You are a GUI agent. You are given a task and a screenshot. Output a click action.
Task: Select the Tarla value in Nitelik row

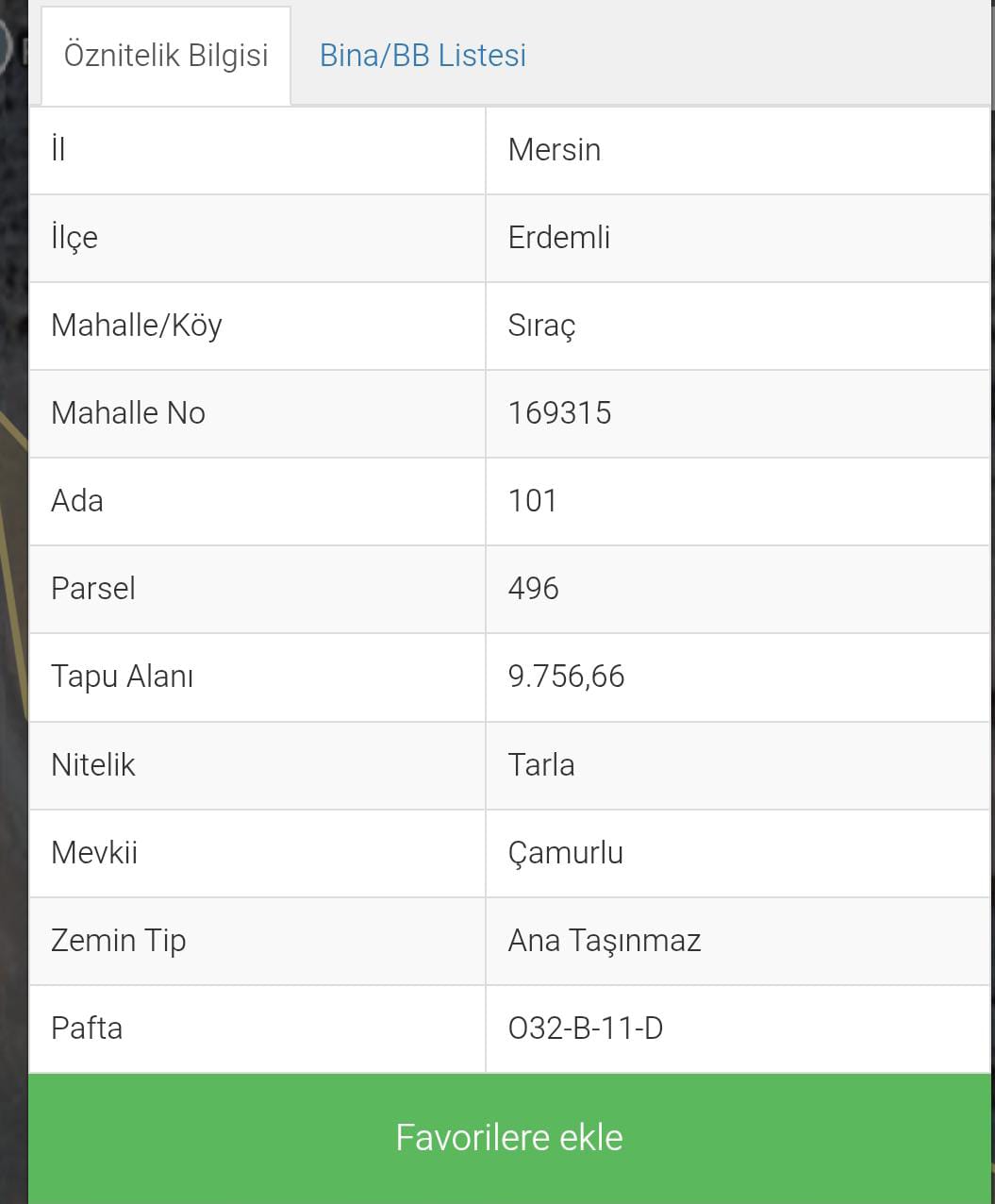point(738,765)
